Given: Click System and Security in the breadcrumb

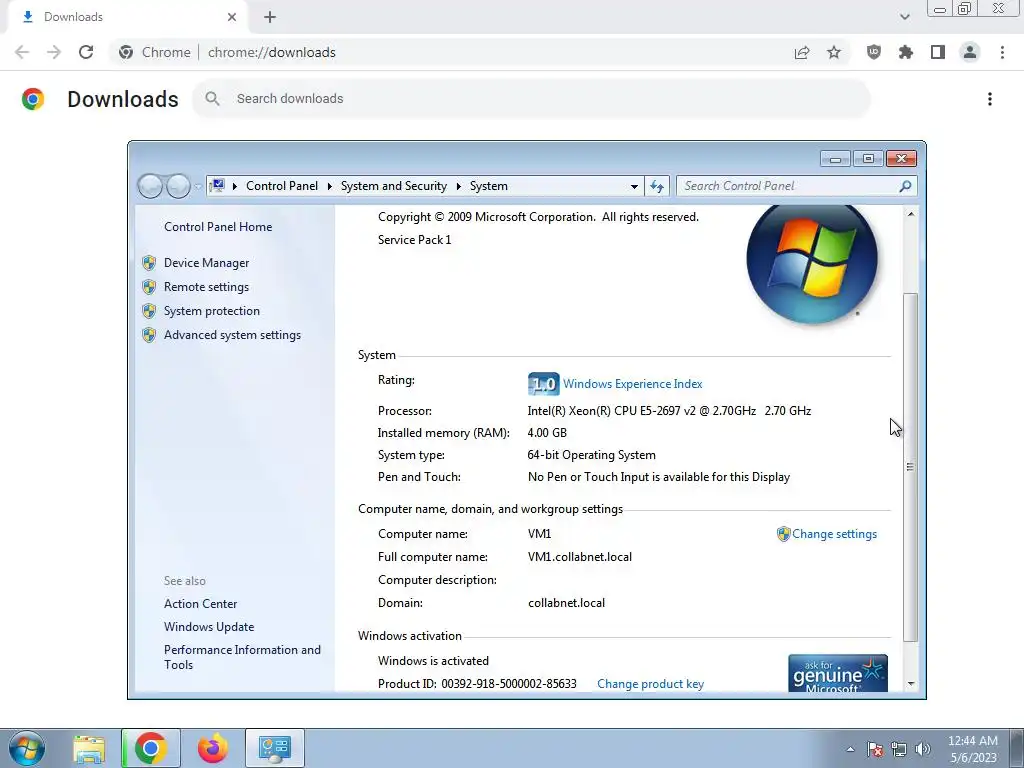Looking at the screenshot, I should point(394,186).
